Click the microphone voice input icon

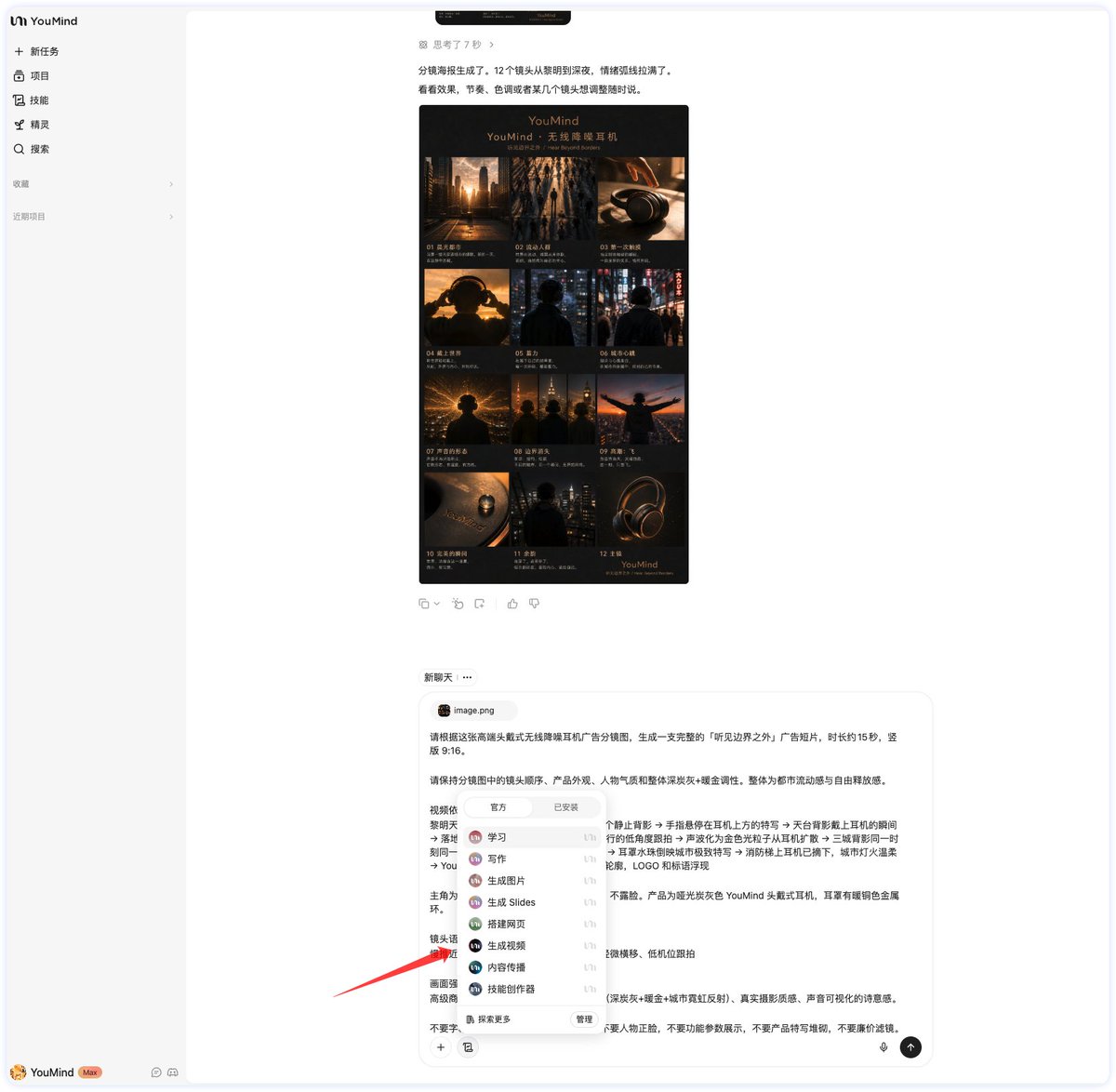883,1047
